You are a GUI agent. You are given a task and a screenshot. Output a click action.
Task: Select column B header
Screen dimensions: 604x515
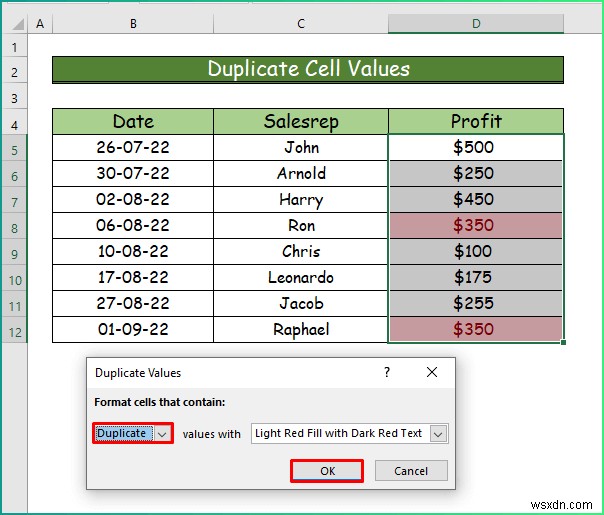pos(133,24)
